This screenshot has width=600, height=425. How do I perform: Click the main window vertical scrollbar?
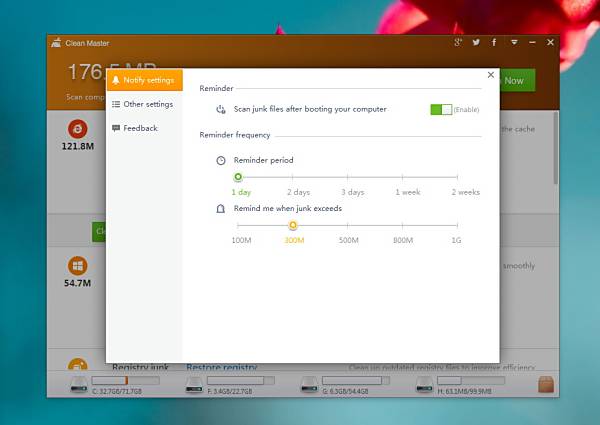coord(556,147)
